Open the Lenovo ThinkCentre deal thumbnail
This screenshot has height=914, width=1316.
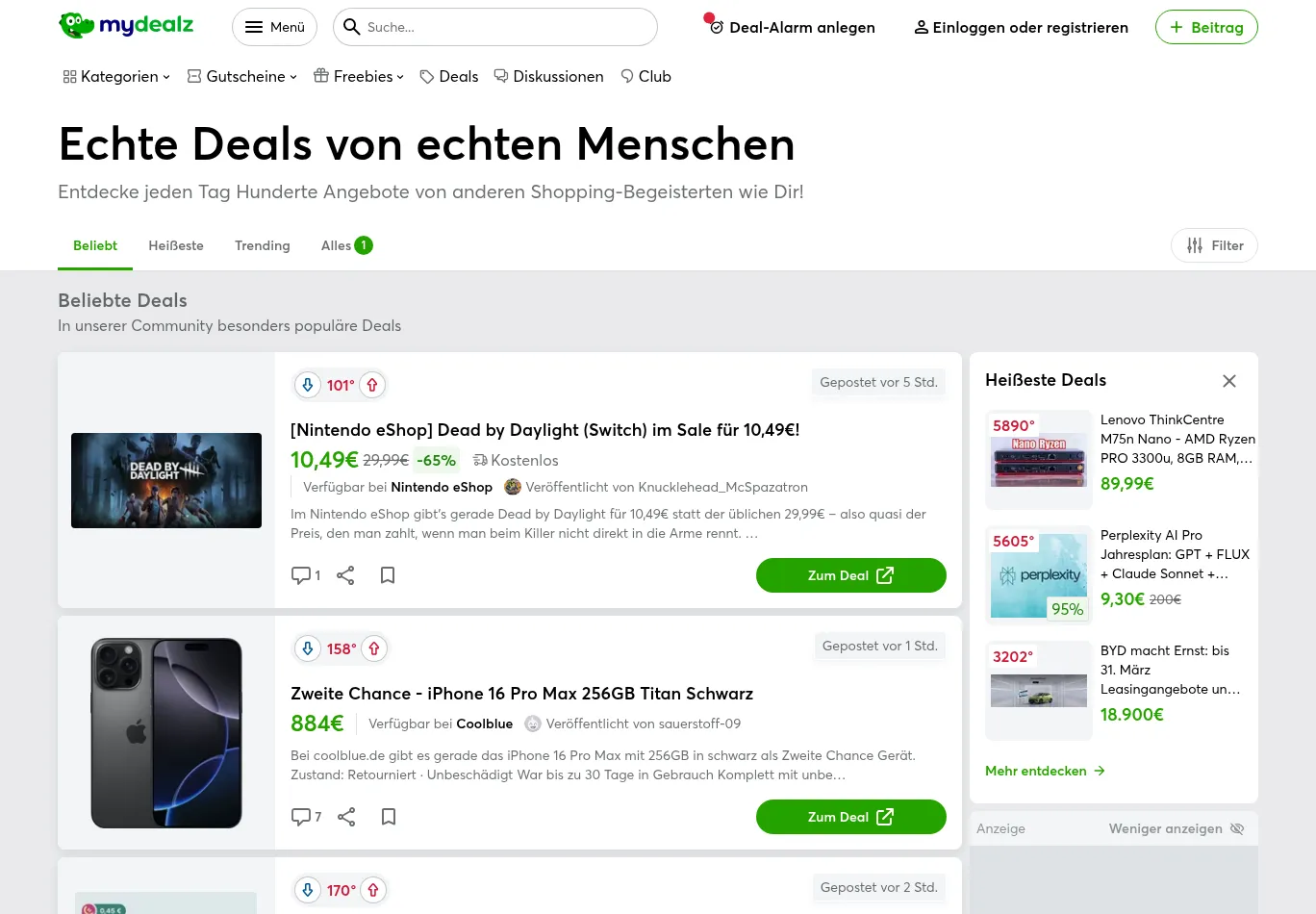(1039, 460)
